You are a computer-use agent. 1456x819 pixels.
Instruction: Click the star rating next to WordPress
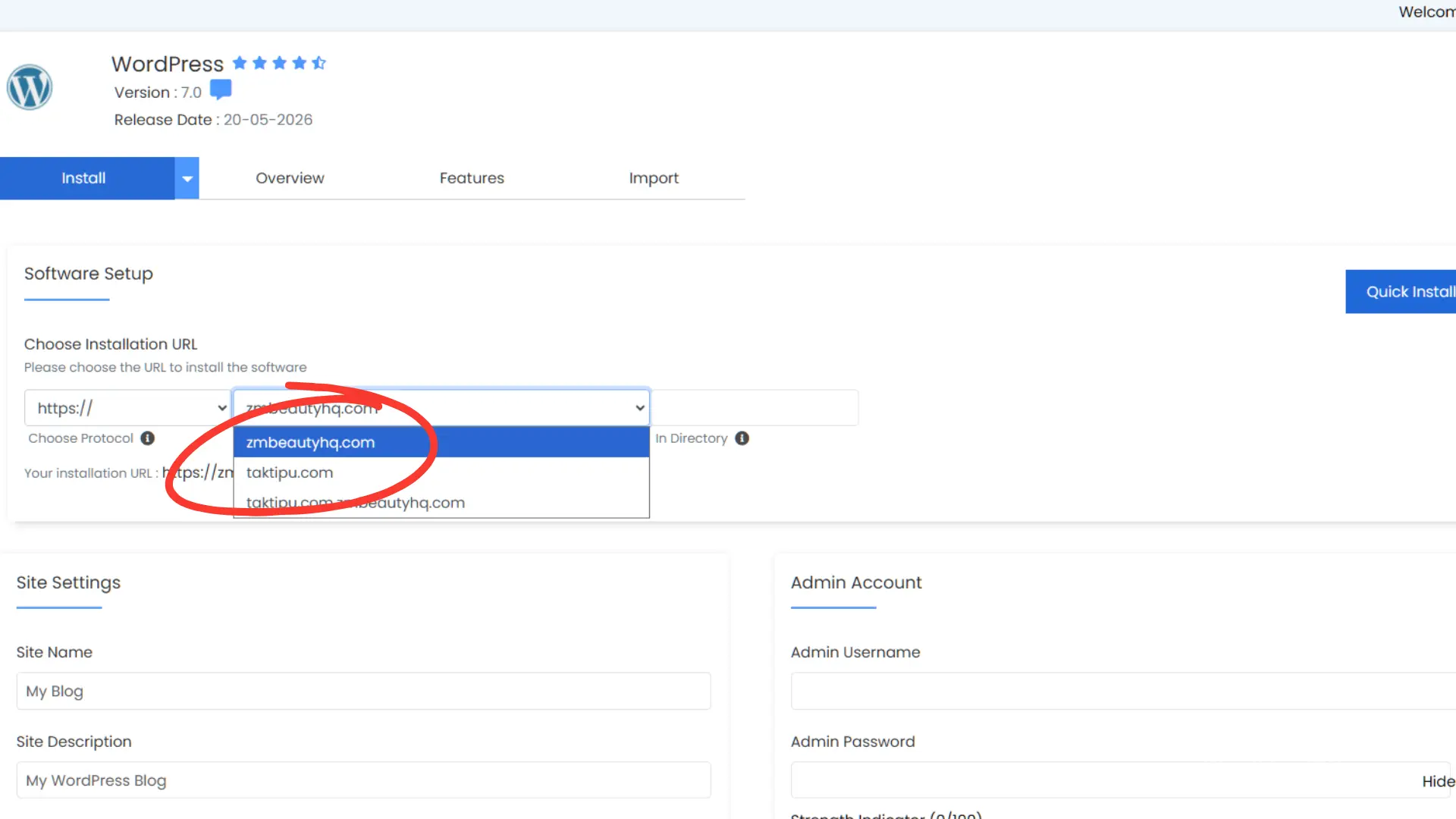click(x=279, y=63)
